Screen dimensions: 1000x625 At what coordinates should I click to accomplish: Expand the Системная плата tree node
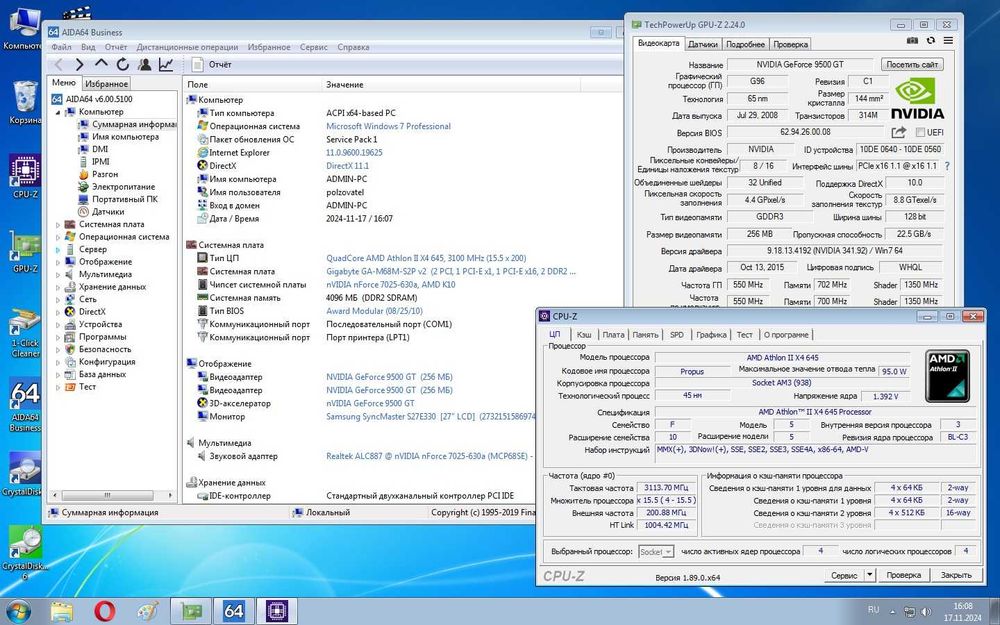tap(58, 224)
